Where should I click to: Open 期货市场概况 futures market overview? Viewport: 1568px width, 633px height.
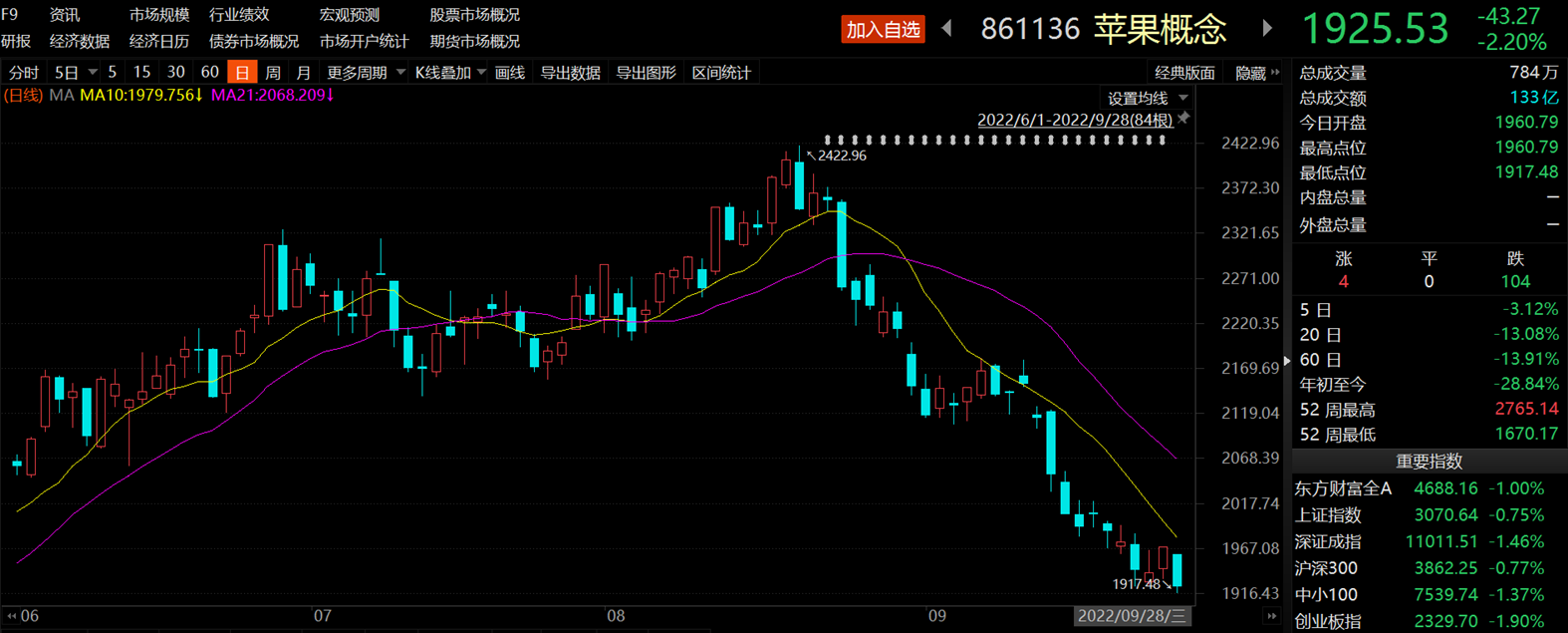pos(475,41)
